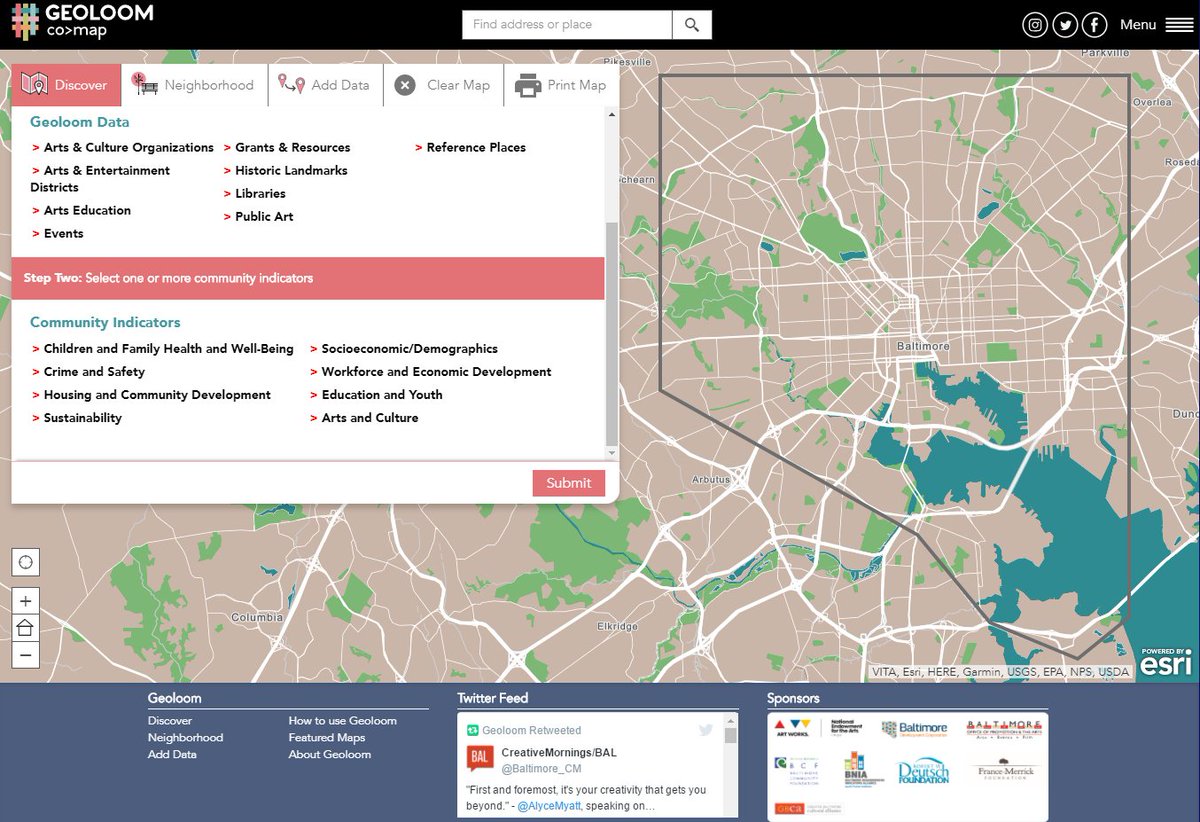Click the Step Two instruction bar
Screen dimensions: 1200x822
click(308, 278)
